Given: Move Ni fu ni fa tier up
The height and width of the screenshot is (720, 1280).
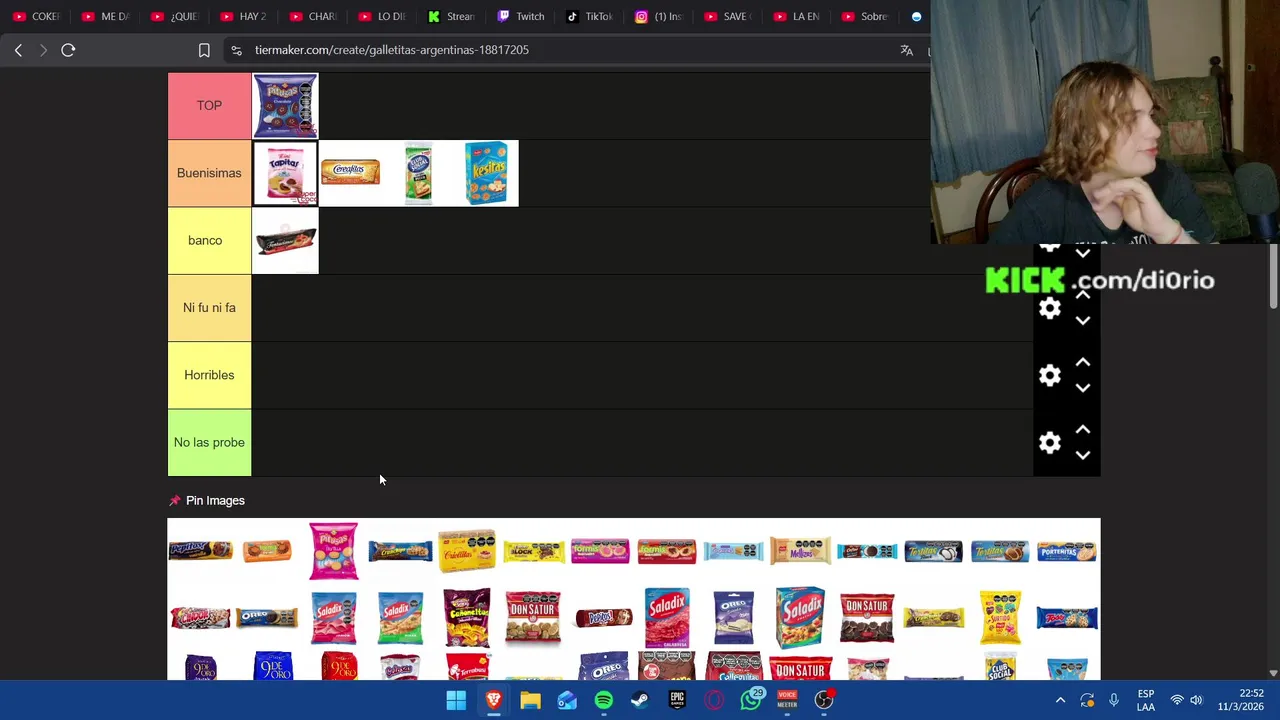Looking at the screenshot, I should click(1082, 295).
